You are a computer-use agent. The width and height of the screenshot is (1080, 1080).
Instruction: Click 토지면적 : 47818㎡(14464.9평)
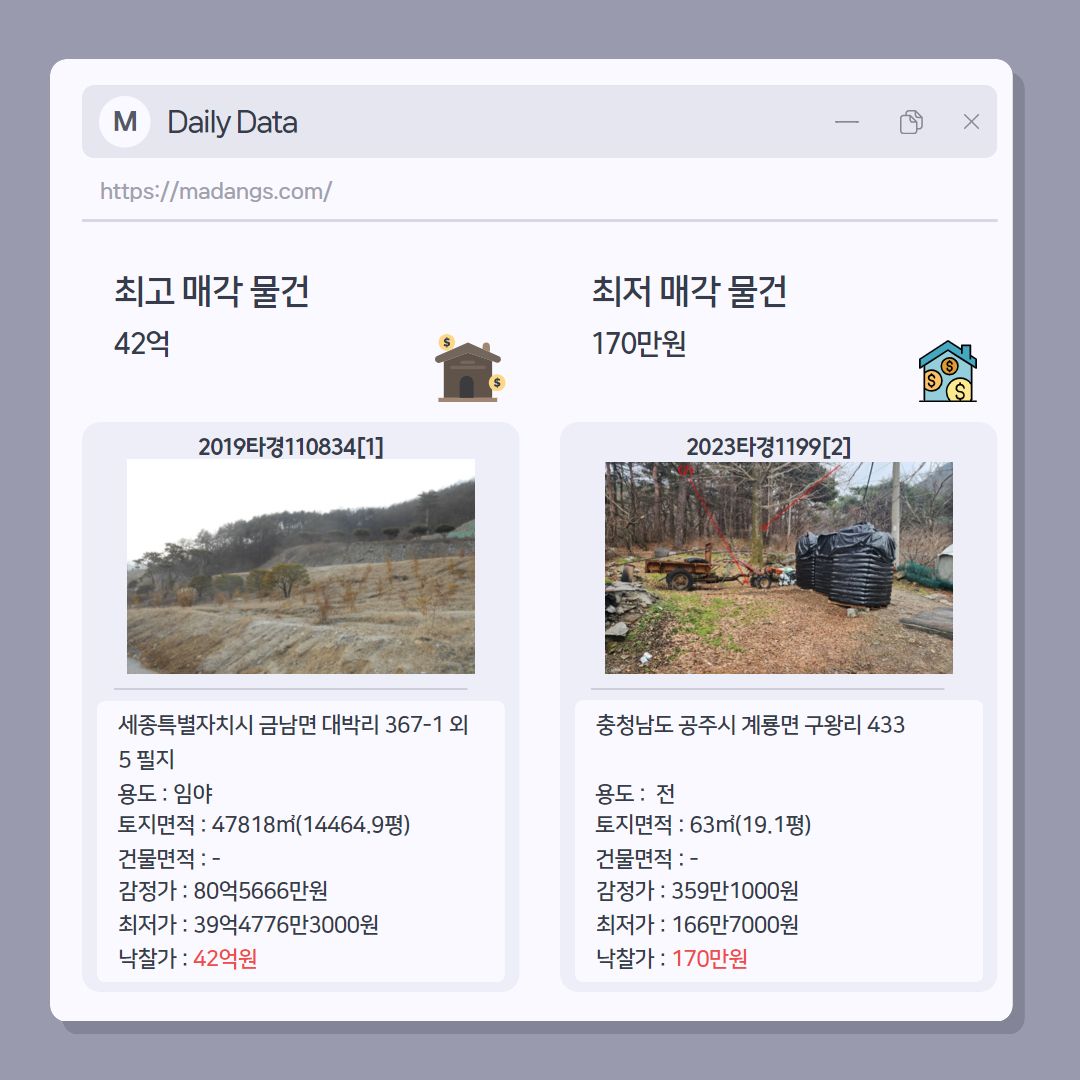pos(264,824)
